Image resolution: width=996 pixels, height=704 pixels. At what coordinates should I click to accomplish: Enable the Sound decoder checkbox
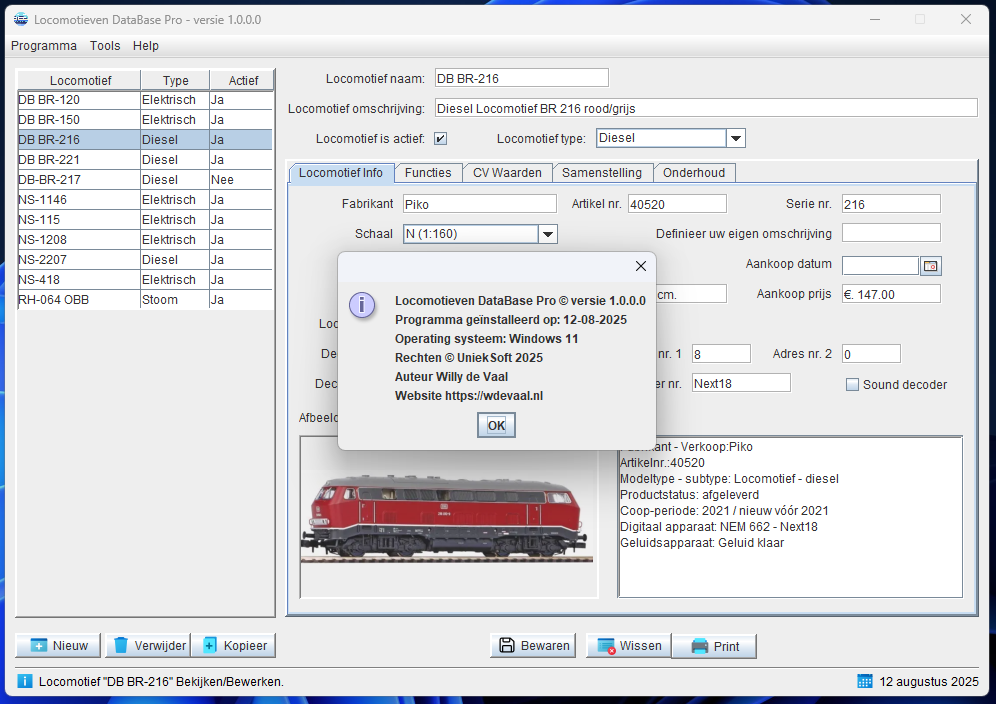pyautogui.click(x=852, y=384)
